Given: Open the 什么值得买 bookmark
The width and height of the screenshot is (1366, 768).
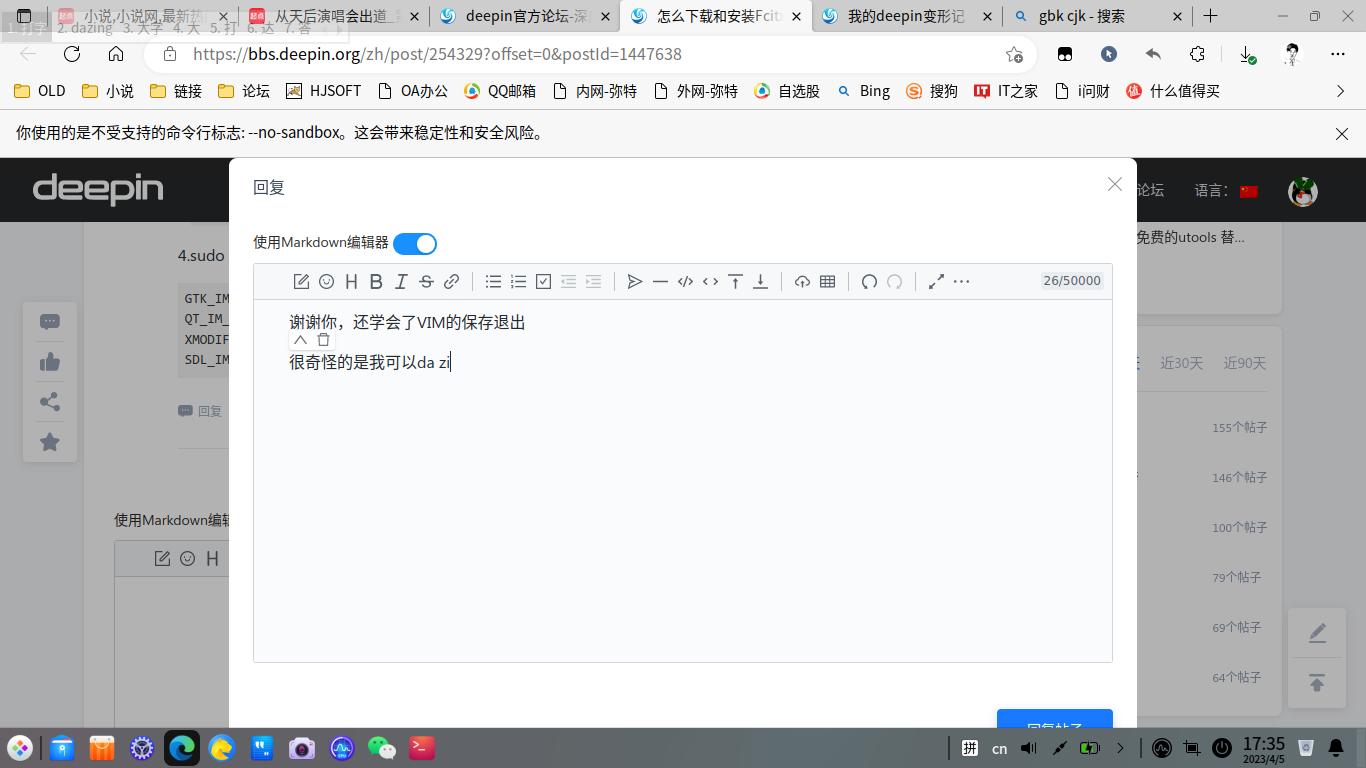Looking at the screenshot, I should click(1173, 91).
